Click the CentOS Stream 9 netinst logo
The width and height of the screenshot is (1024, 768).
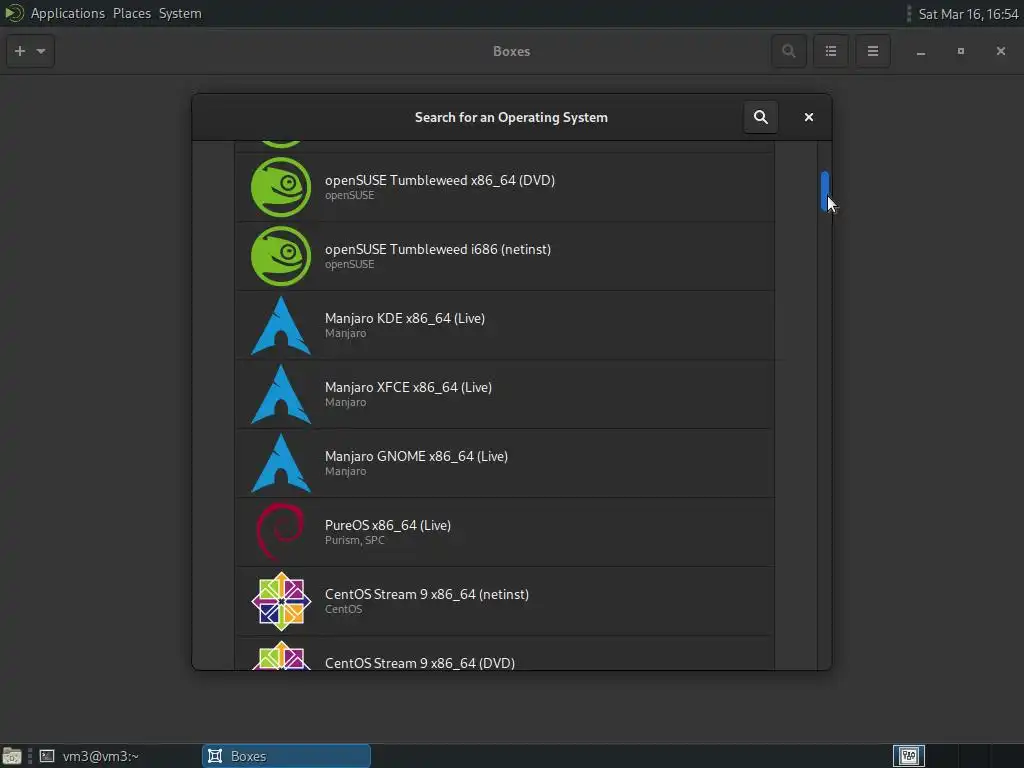(281, 601)
